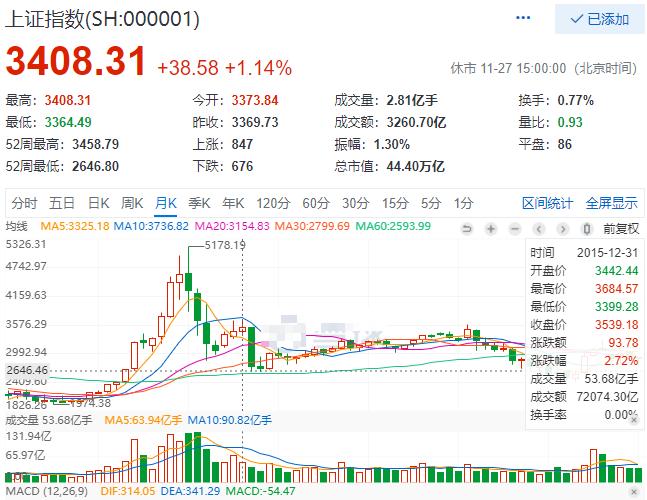Click the MA20:3154.83 indicator value
Screen dimensions: 647x500
(x=232, y=226)
